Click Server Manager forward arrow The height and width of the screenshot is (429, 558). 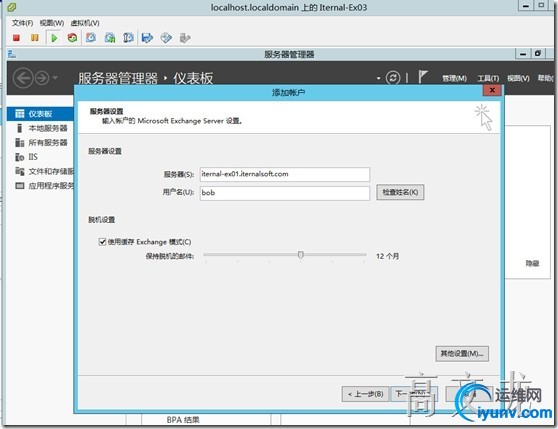[x=42, y=78]
